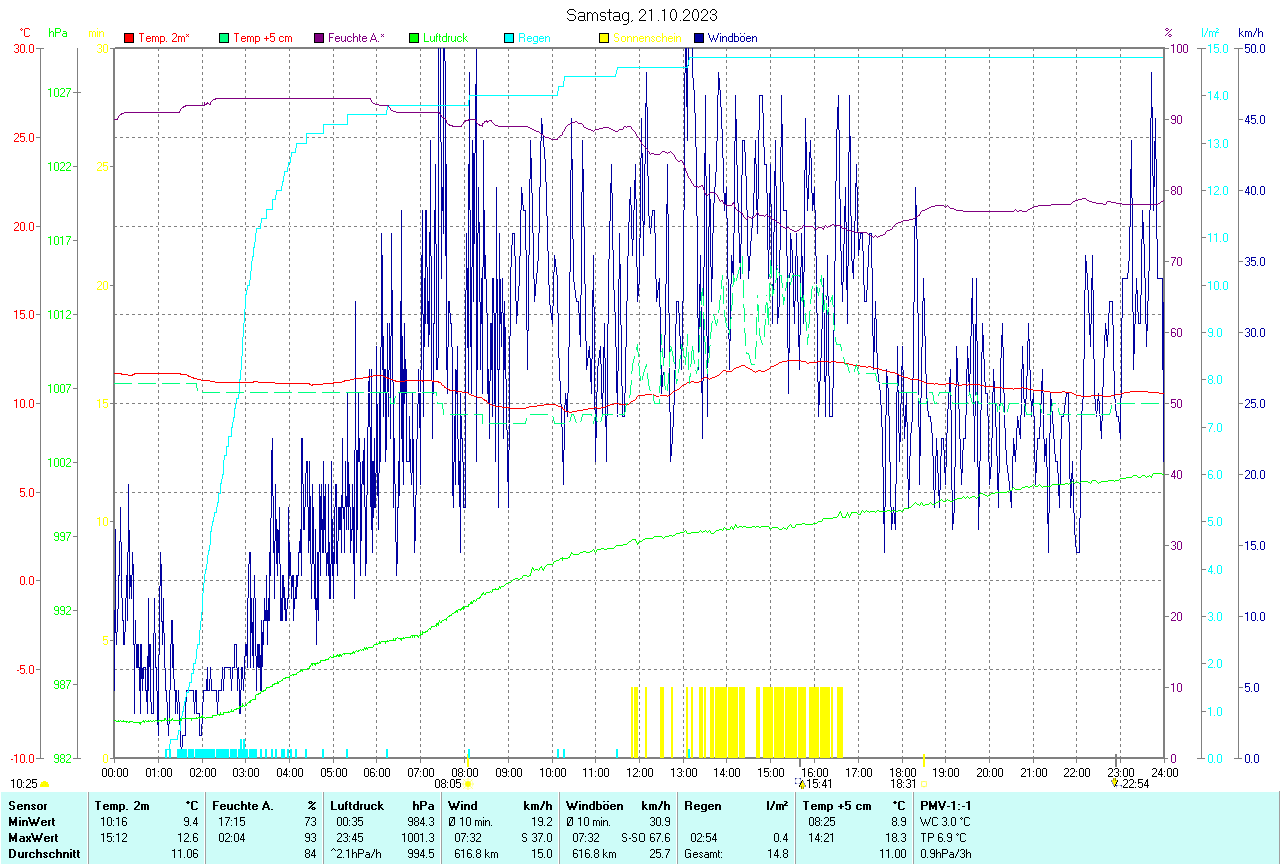Click the Temp. 2m column header

click(x=122, y=806)
